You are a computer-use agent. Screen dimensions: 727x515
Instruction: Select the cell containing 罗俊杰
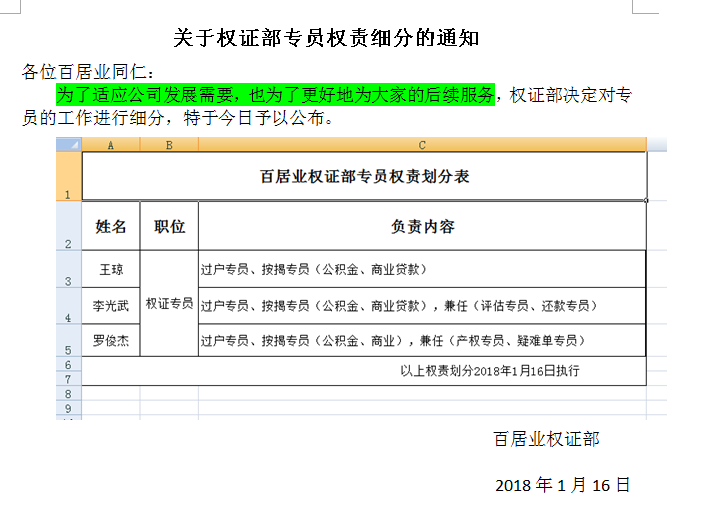tap(110, 341)
